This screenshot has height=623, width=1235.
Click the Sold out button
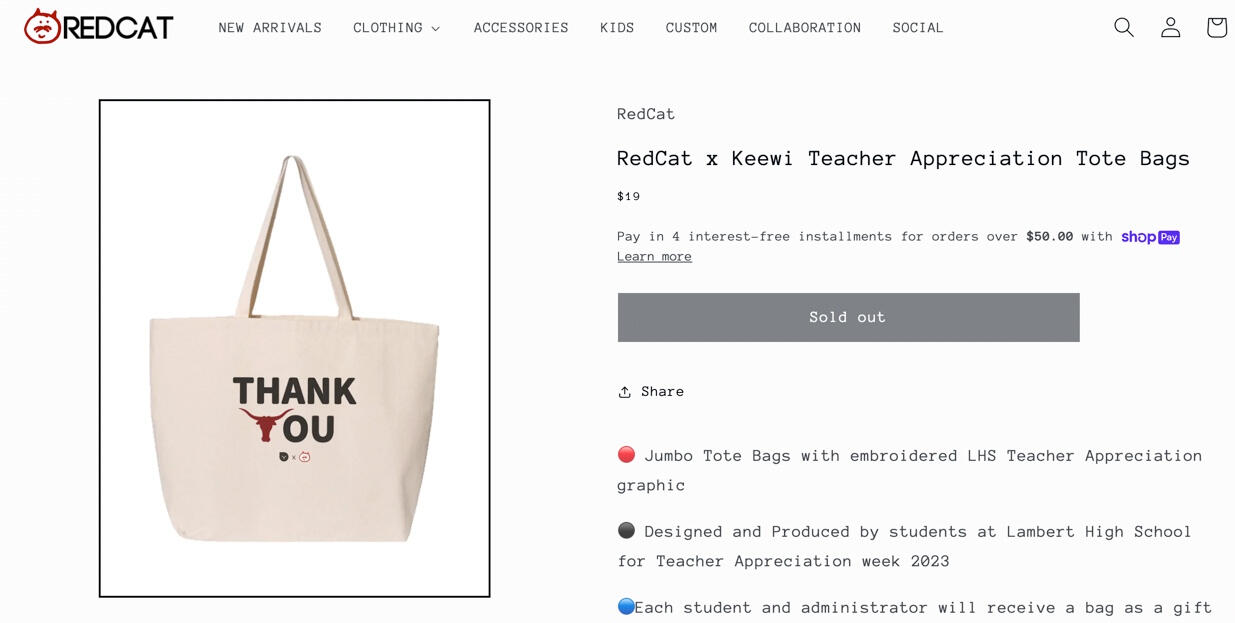click(848, 317)
